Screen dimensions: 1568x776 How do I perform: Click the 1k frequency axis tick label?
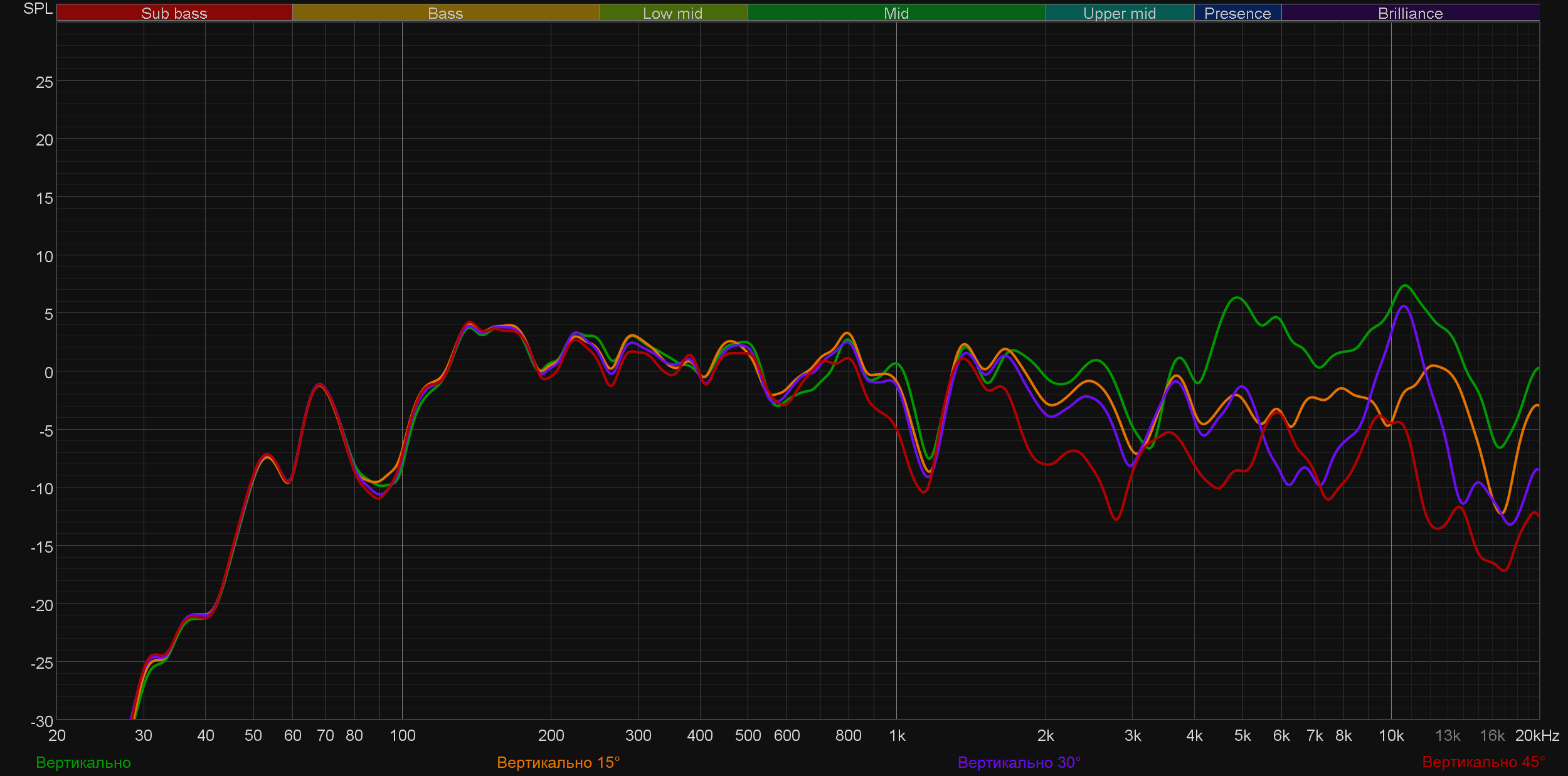[x=897, y=735]
